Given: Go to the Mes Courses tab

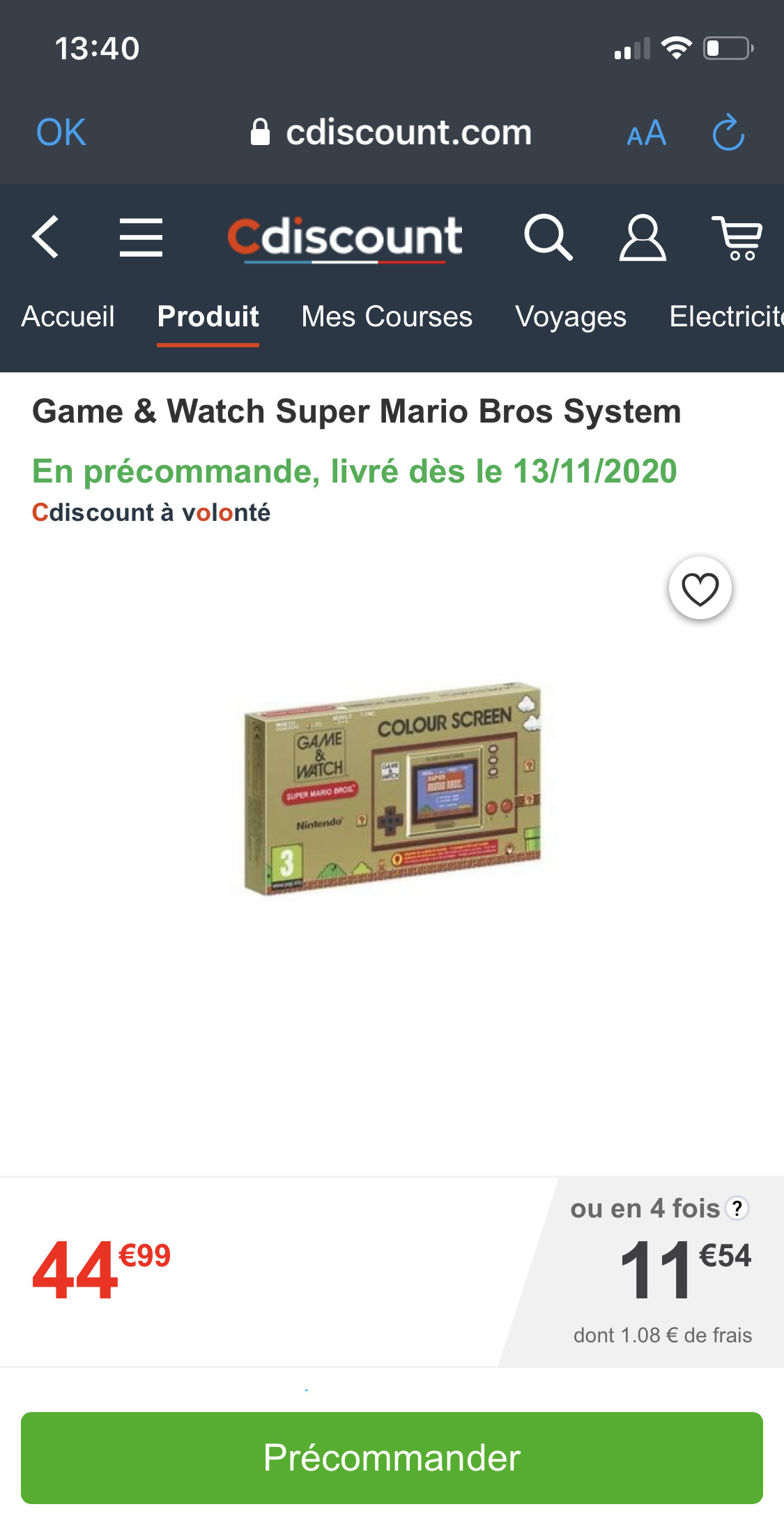Looking at the screenshot, I should point(387,317).
